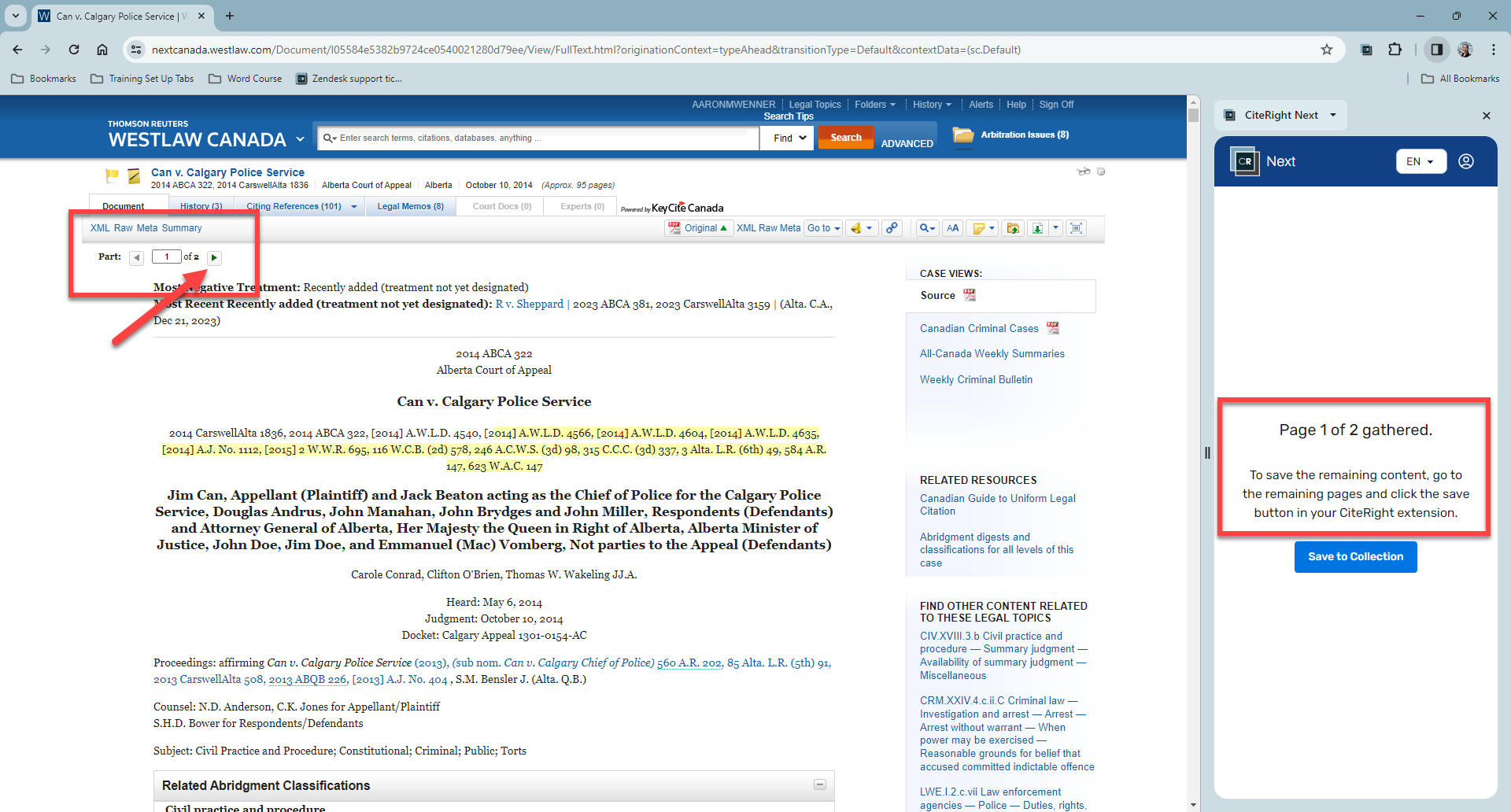Click the side panel resize handle

(1207, 452)
